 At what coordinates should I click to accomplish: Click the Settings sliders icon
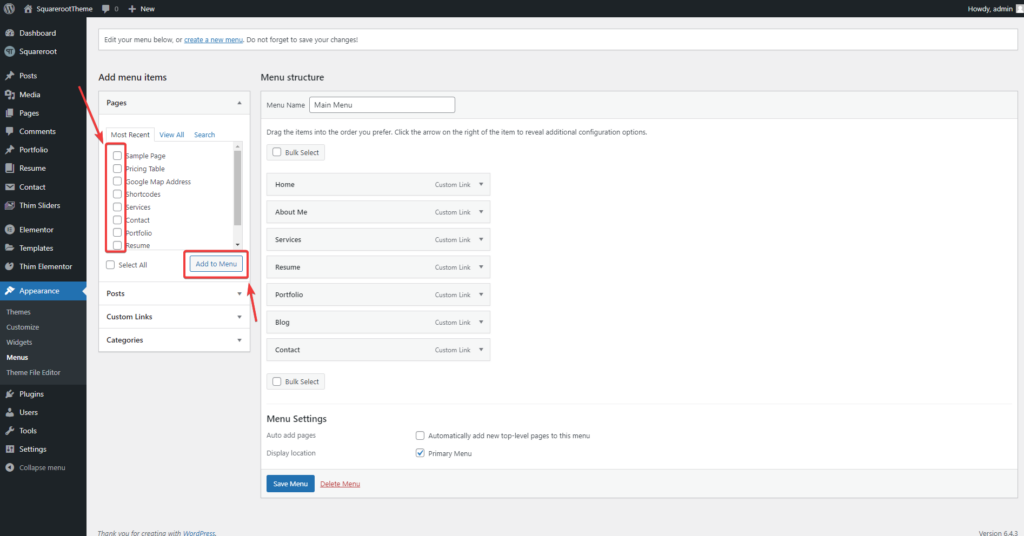(x=10, y=449)
